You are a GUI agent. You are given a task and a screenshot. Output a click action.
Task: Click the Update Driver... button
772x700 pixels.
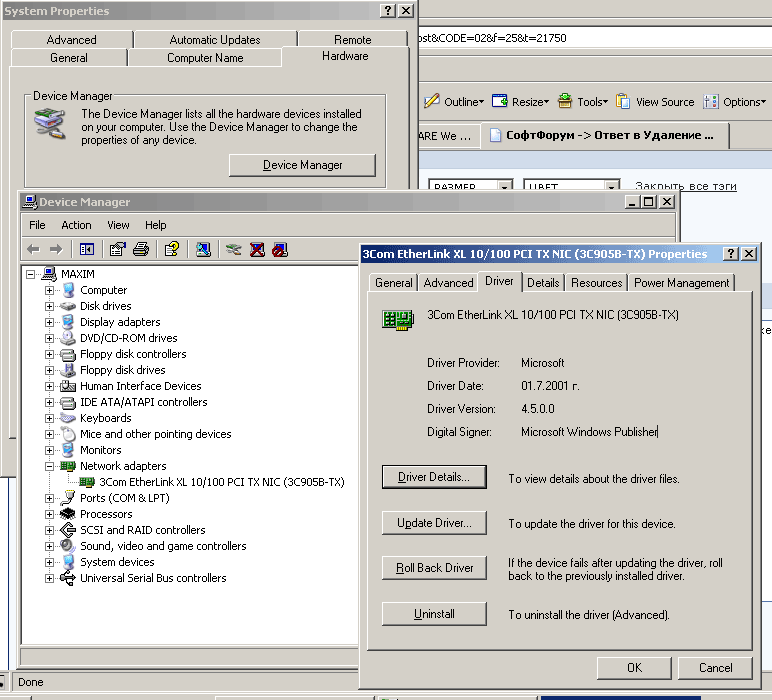[x=434, y=523]
